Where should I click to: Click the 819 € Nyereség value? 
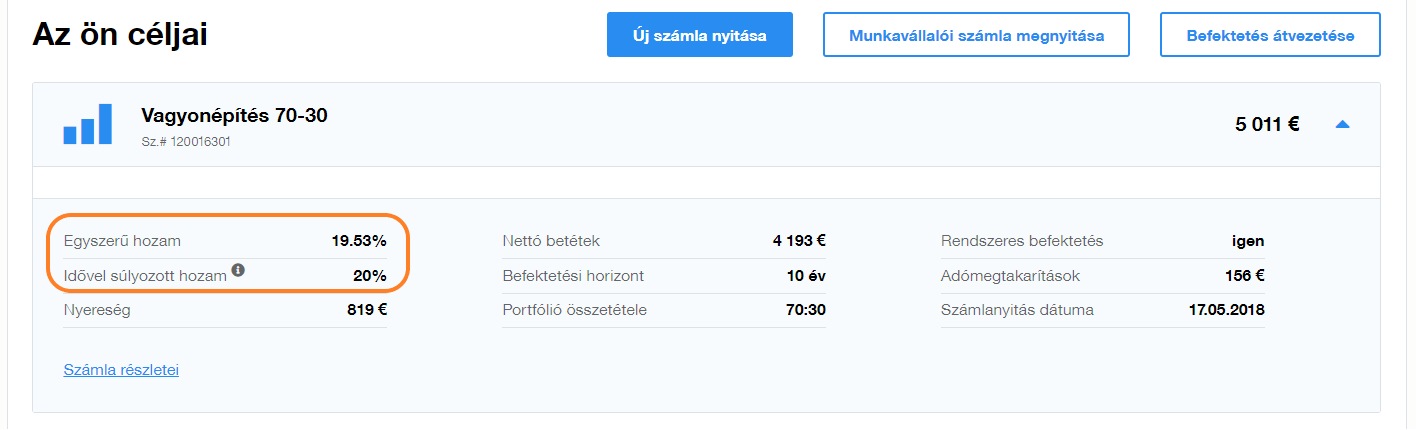[367, 310]
